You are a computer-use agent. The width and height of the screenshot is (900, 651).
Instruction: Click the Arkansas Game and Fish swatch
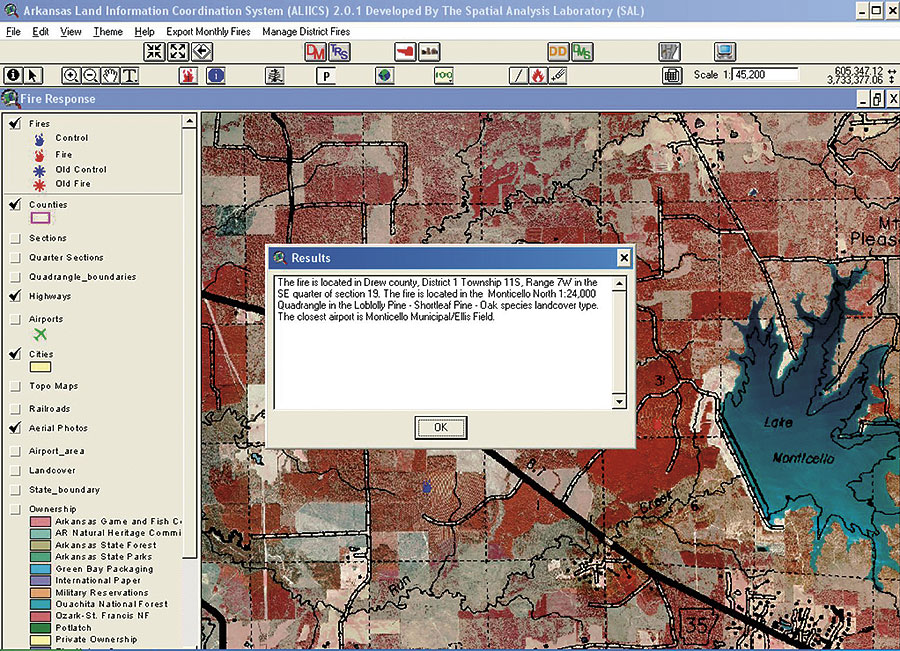coord(40,522)
